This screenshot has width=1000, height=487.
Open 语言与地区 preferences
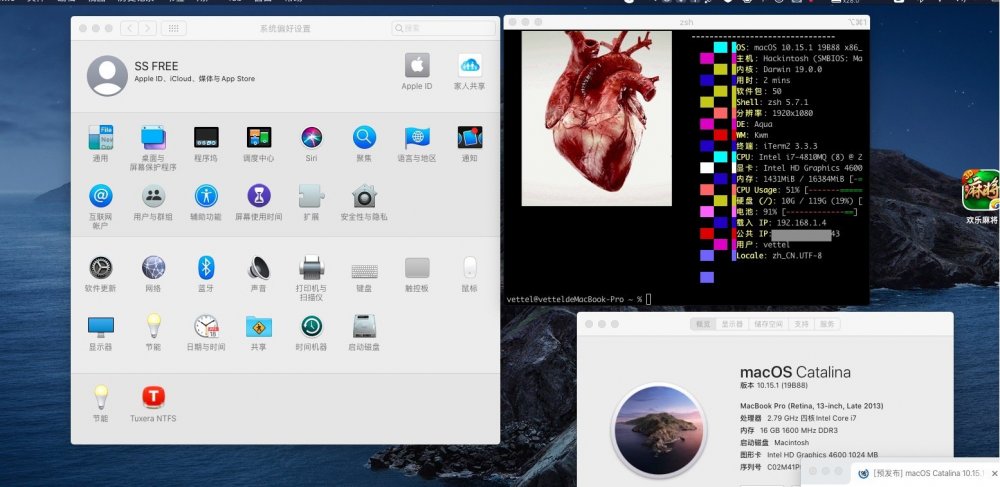[417, 138]
